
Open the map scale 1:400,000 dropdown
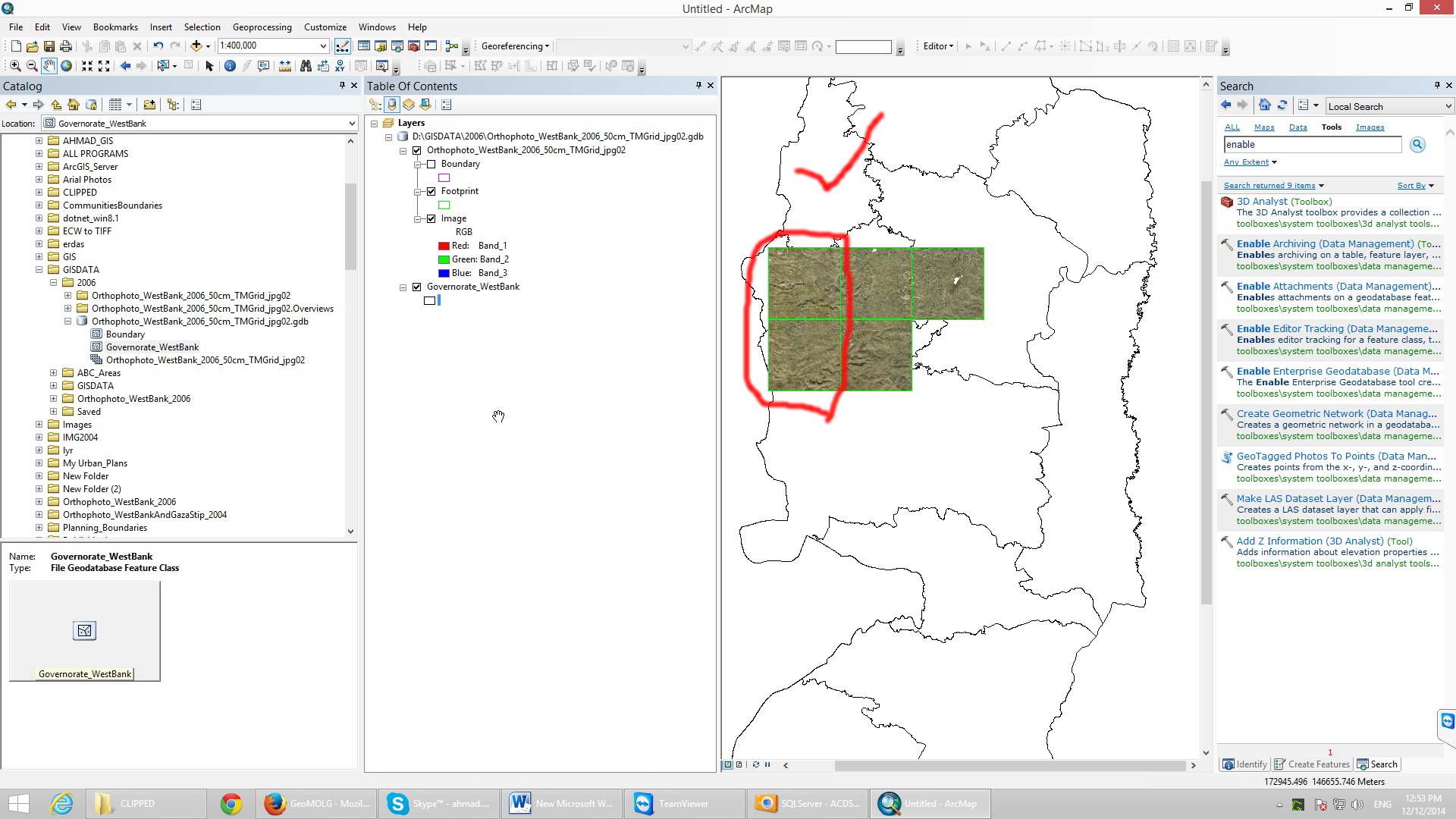point(323,46)
